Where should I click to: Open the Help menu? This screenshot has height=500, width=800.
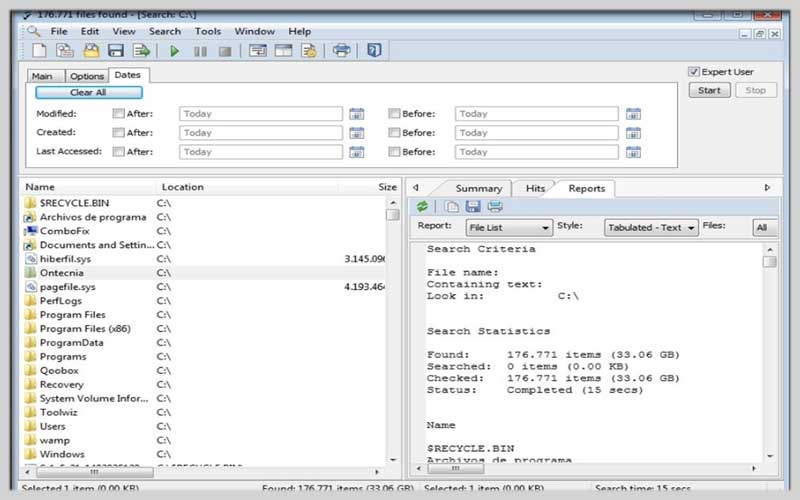click(x=299, y=31)
